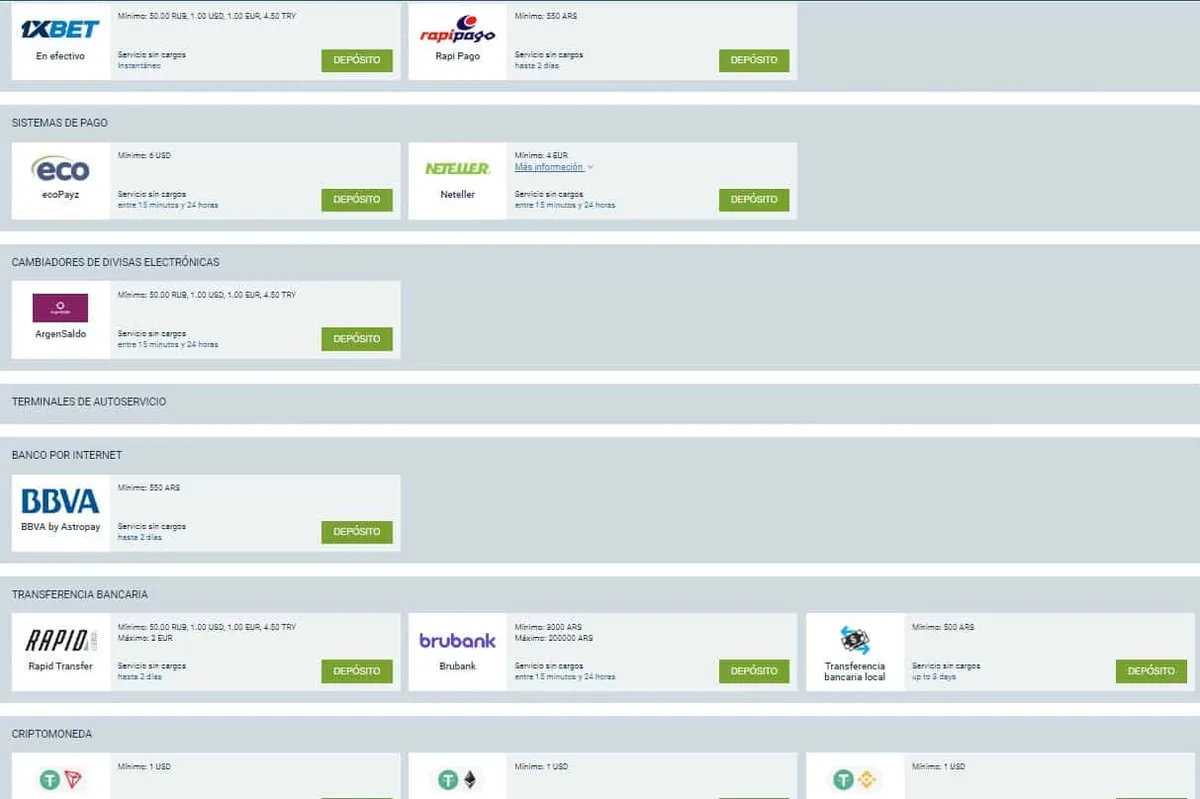Choose the ArgenSaldo purple logo
The height and width of the screenshot is (799, 1200).
click(x=60, y=308)
